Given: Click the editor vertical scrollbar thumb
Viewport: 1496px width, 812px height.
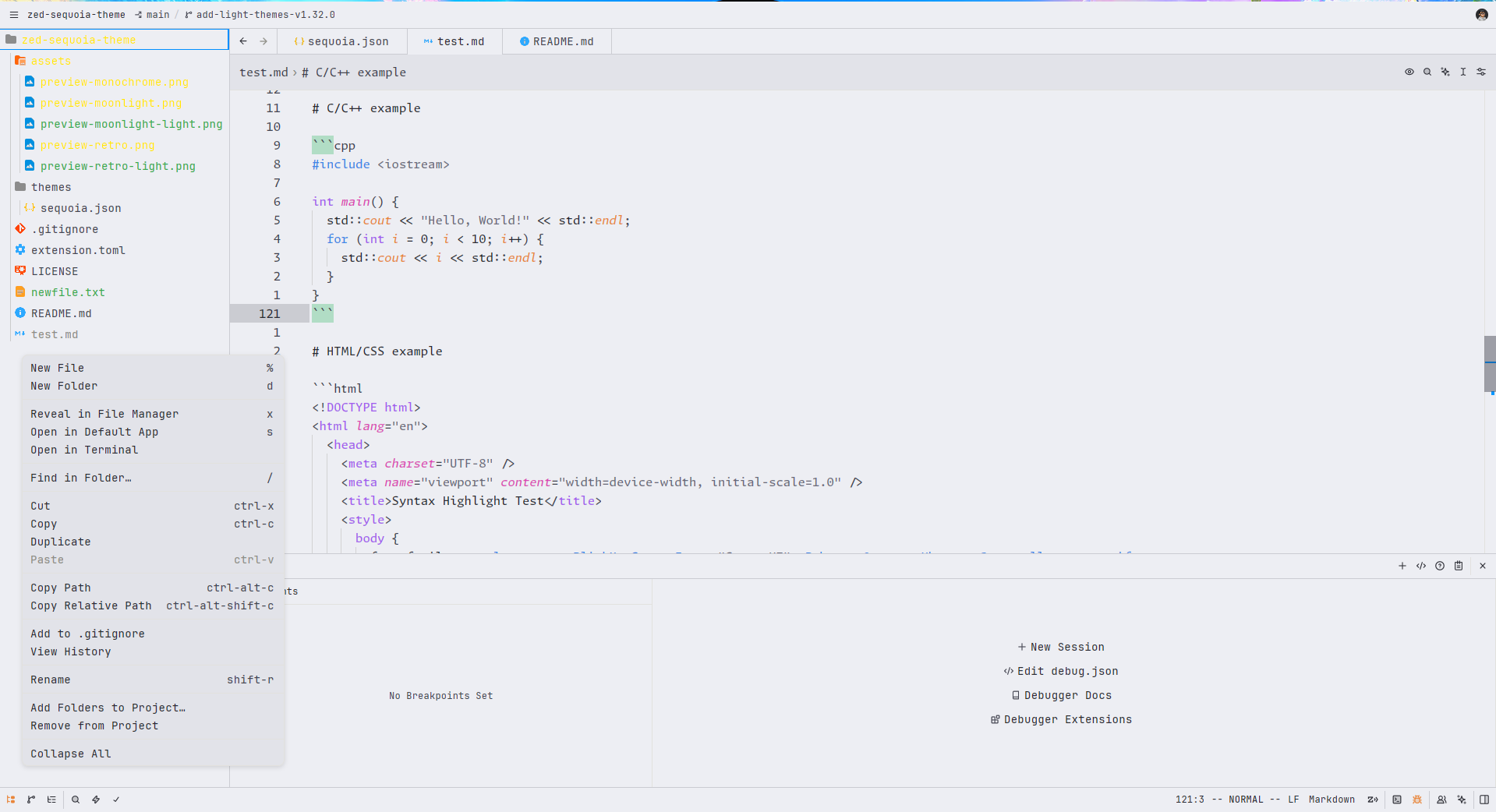Looking at the screenshot, I should point(1490,364).
